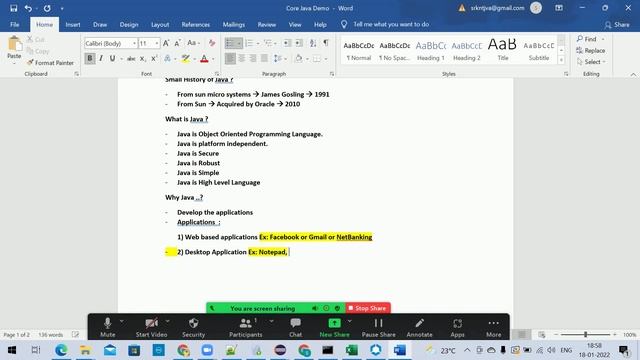Open the Paste button
This screenshot has height=360, width=640.
(x=14, y=49)
